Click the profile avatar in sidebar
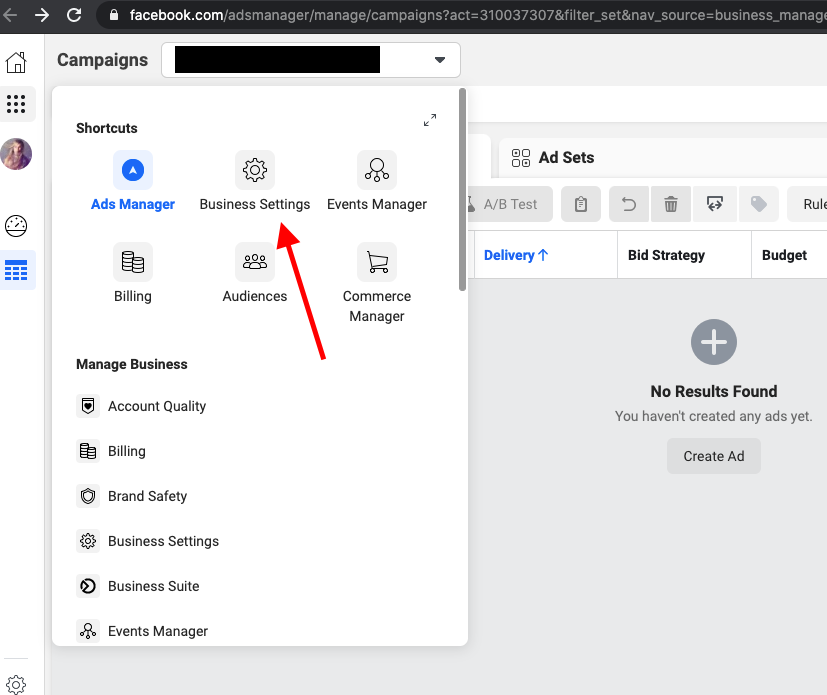This screenshot has width=827, height=695. 16,154
